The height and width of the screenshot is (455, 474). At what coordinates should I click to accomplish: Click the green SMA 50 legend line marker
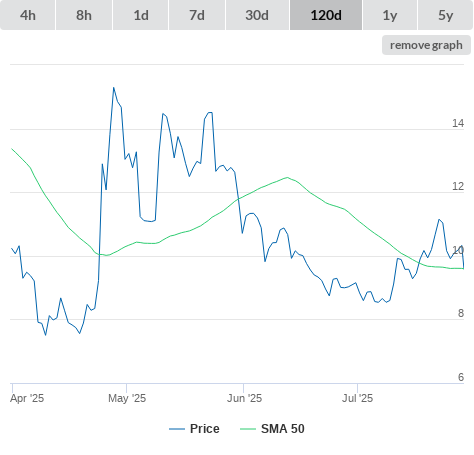click(x=248, y=429)
